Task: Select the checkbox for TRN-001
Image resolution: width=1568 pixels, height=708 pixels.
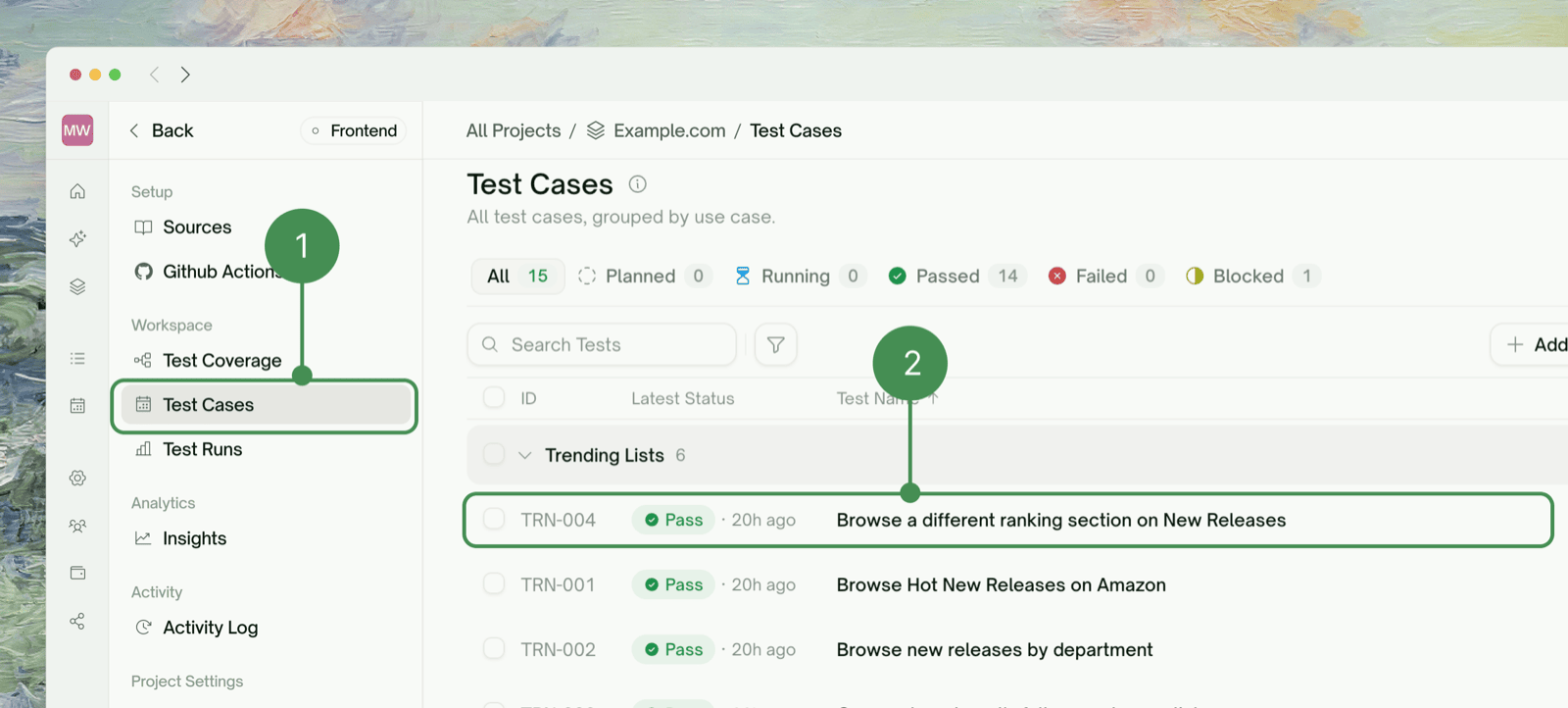Action: [x=494, y=583]
